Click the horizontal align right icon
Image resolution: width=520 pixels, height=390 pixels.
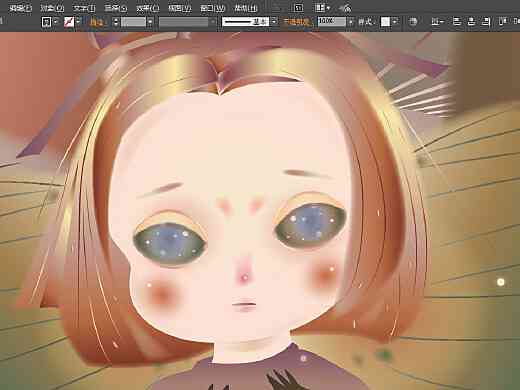[x=486, y=22]
